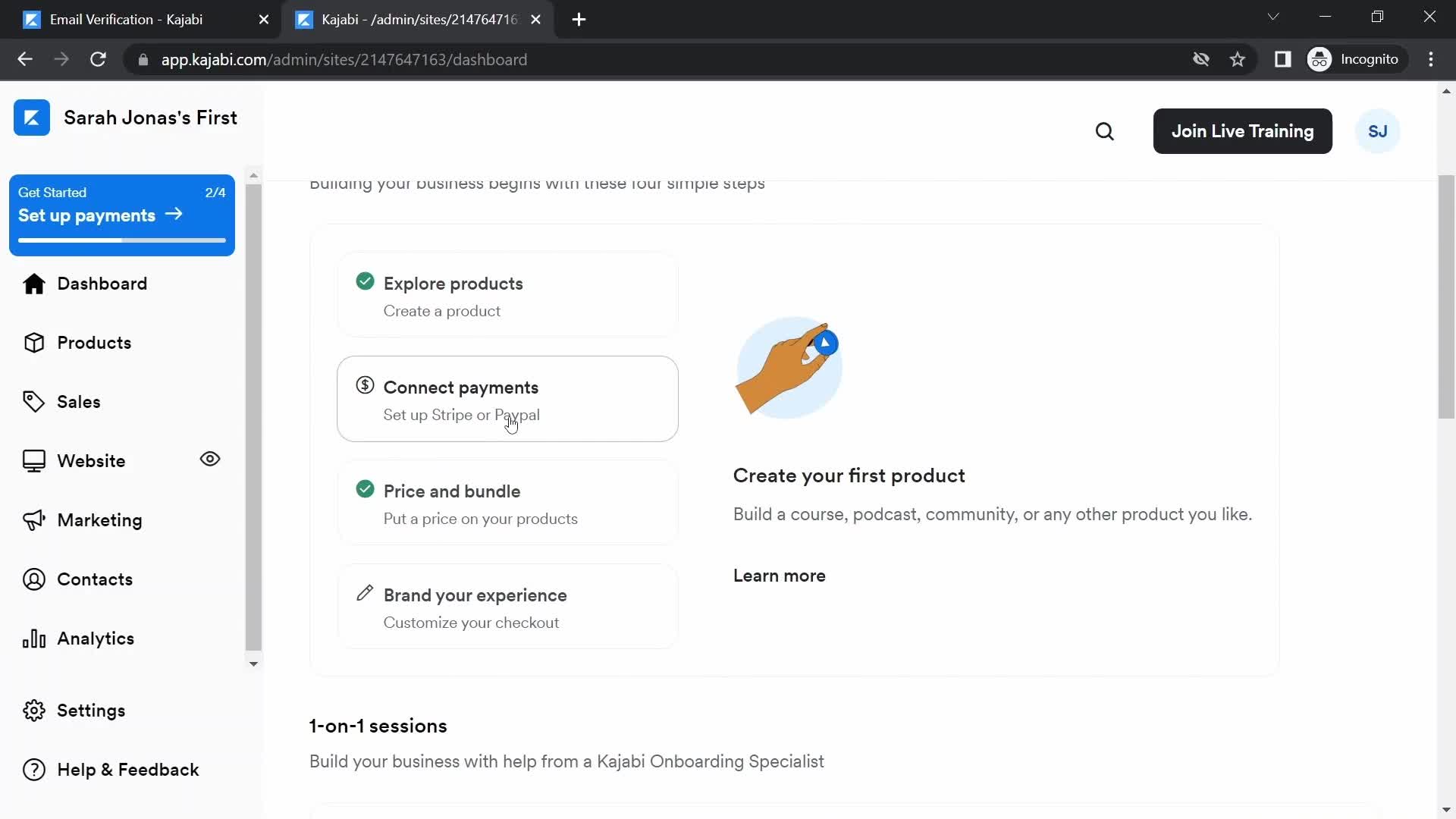The image size is (1456, 819).
Task: Open the SJ user avatar
Action: click(x=1377, y=131)
